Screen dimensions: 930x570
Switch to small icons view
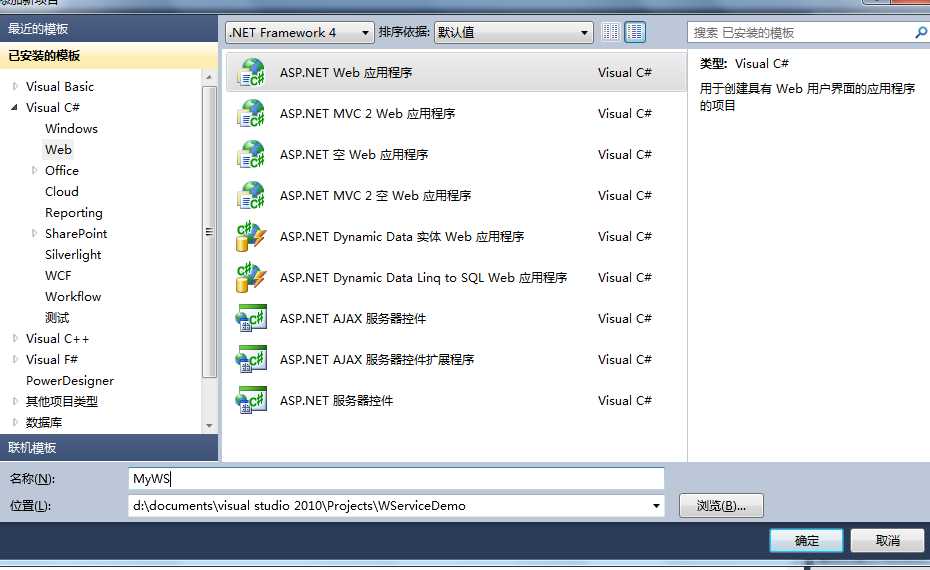610,32
